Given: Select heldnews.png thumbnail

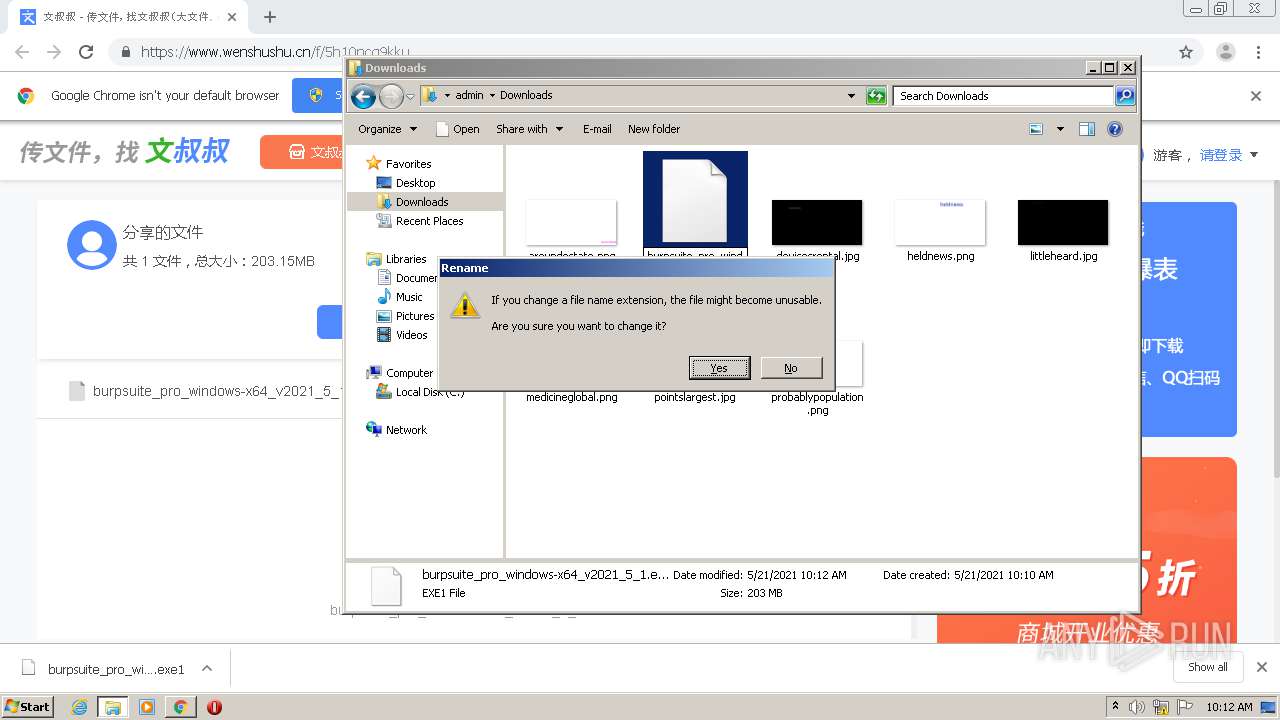Looking at the screenshot, I should 940,222.
